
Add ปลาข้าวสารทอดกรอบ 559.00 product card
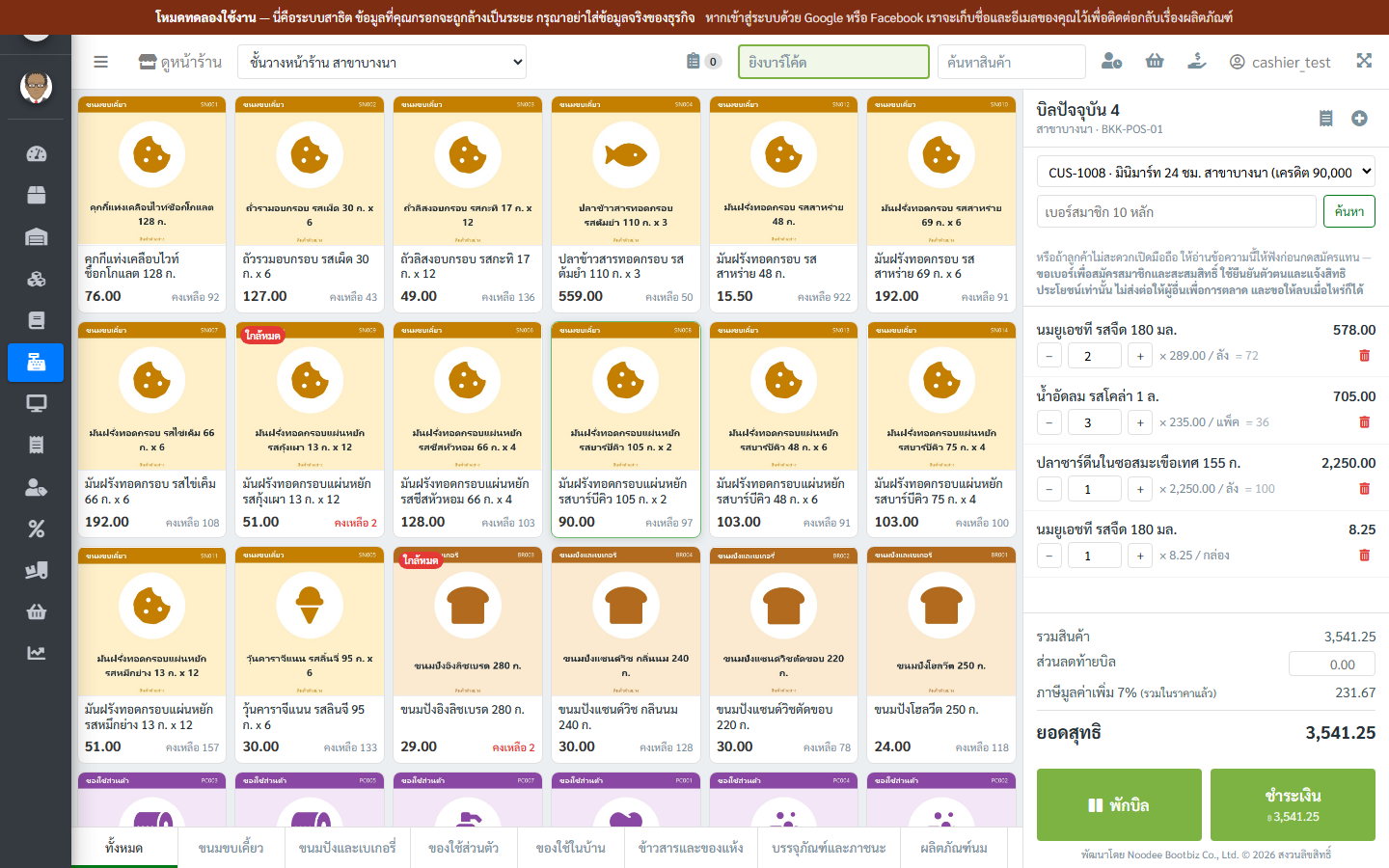(x=626, y=203)
